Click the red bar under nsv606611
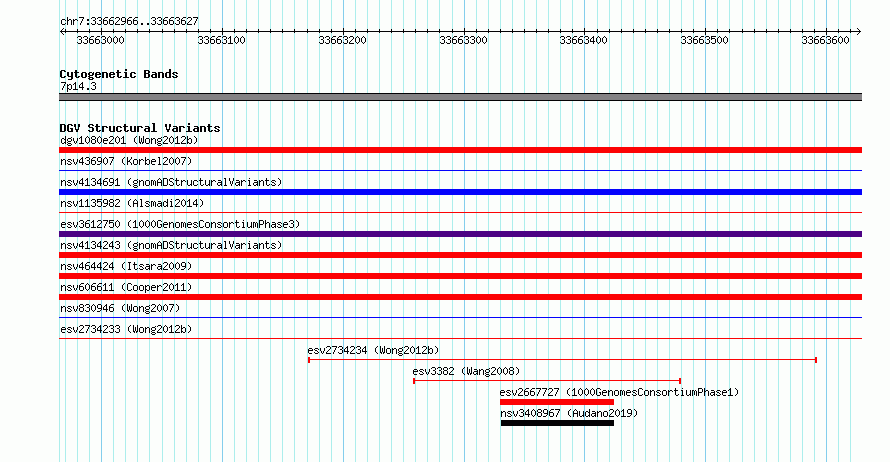Screen dimensions: 890x462 (x=460, y=297)
